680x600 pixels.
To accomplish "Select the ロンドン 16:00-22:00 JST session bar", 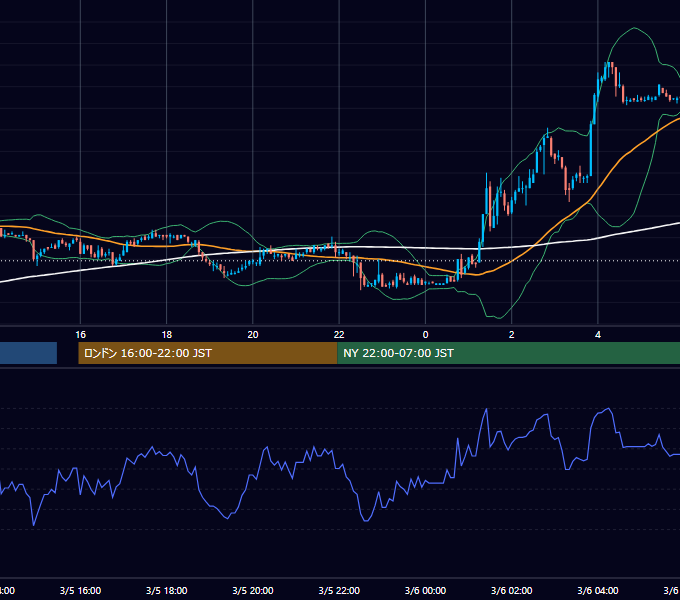I will click(208, 353).
